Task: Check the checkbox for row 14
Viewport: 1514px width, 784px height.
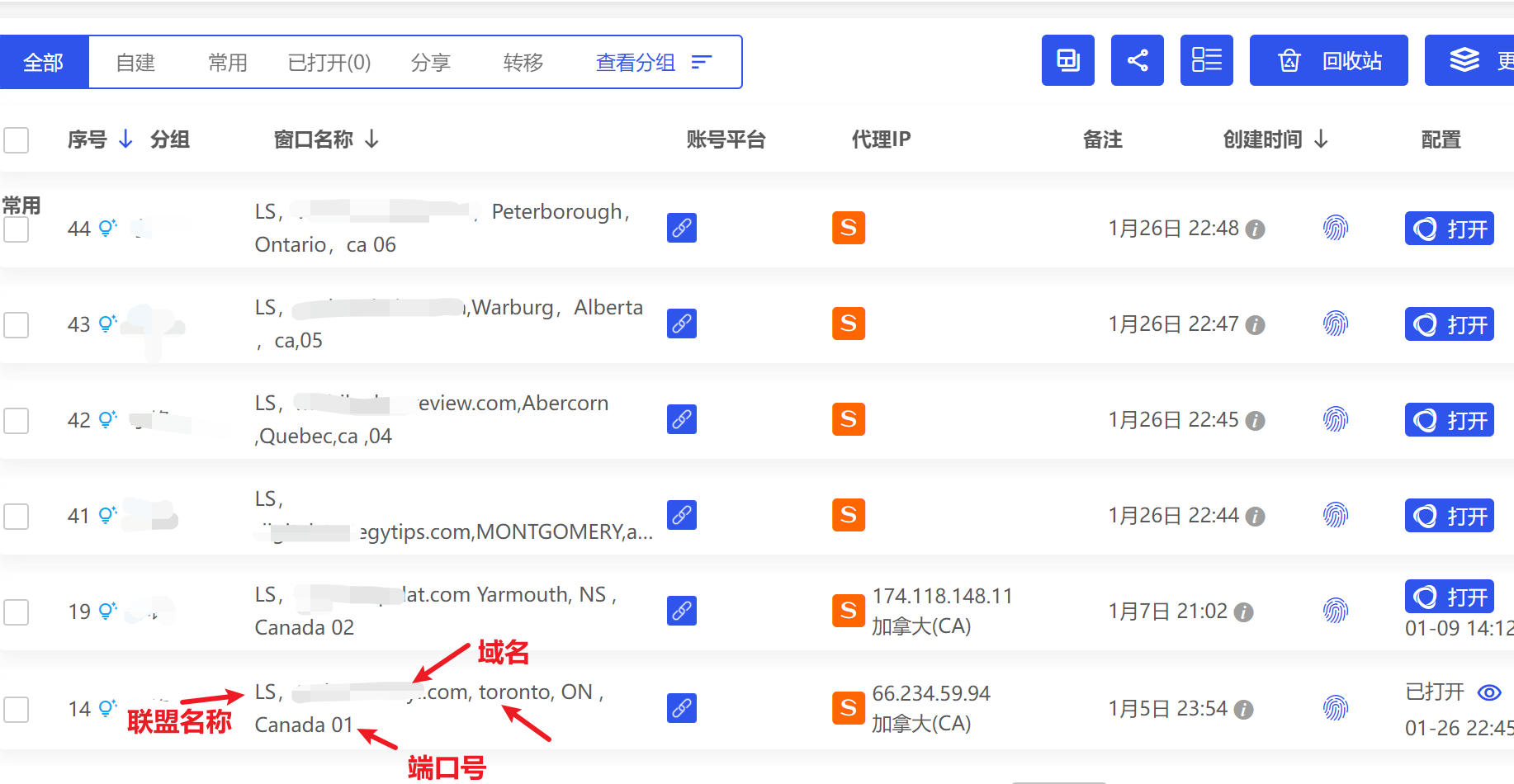Action: tap(17, 710)
